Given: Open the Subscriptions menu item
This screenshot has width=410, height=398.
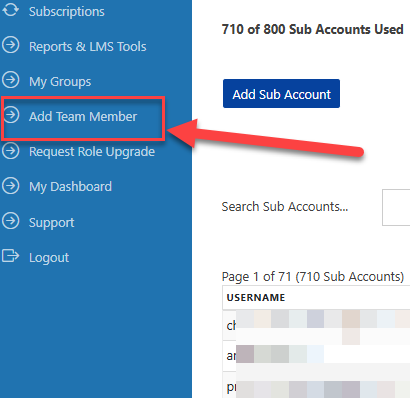Looking at the screenshot, I should tap(67, 12).
